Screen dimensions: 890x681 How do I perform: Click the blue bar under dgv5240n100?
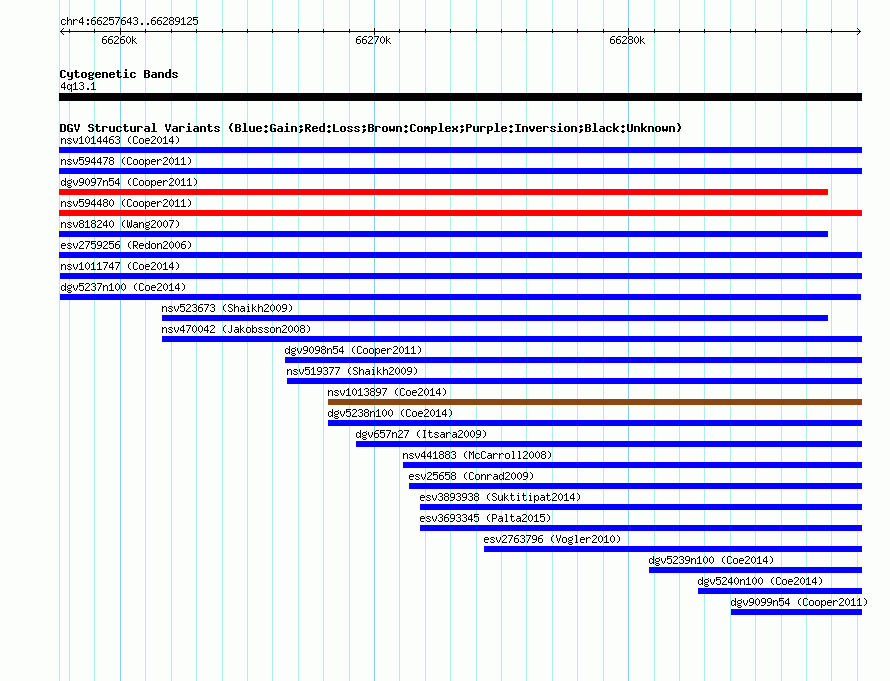[x=780, y=591]
